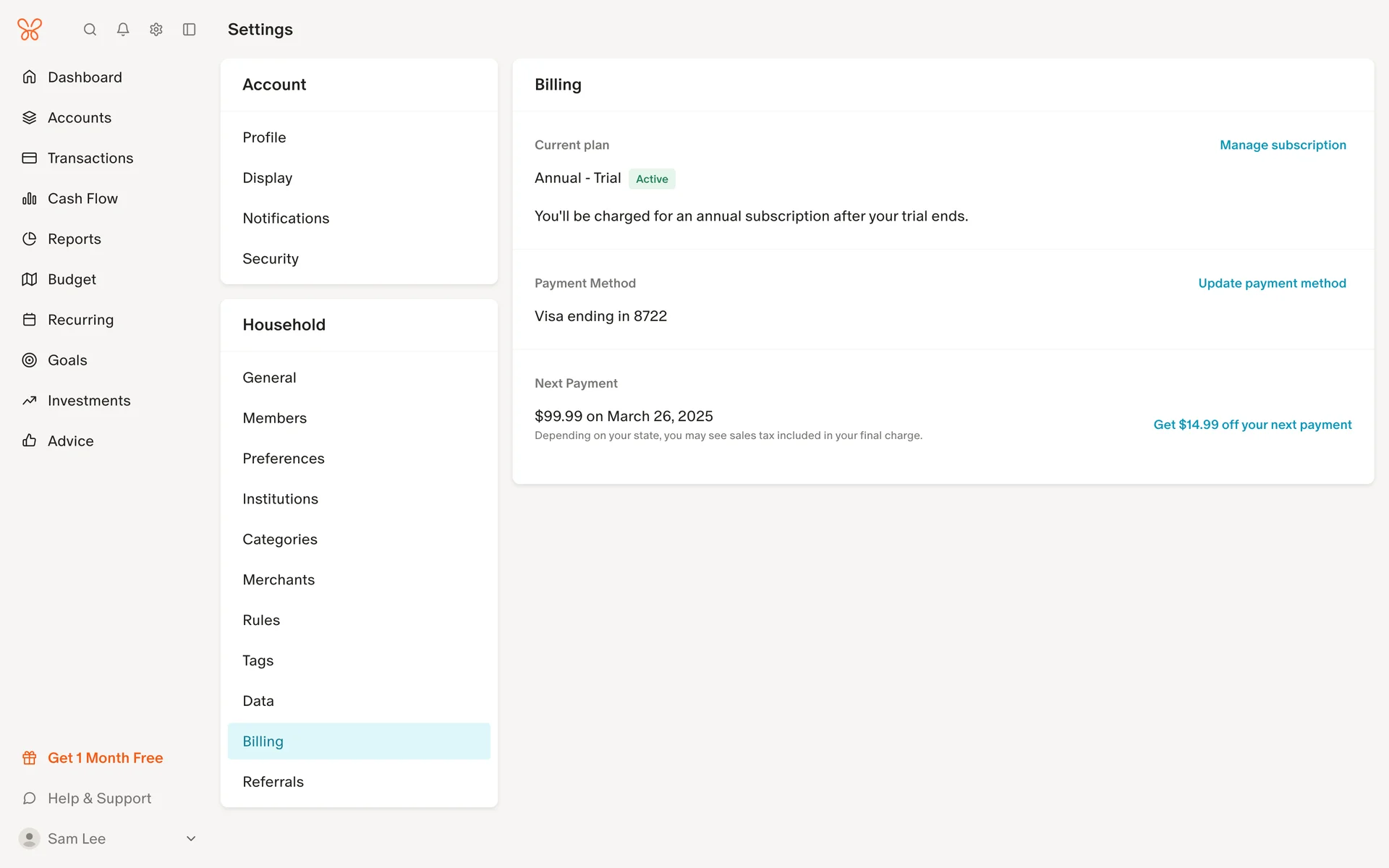The height and width of the screenshot is (868, 1389).
Task: Open the Cash Flow bar chart icon
Action: (29, 199)
